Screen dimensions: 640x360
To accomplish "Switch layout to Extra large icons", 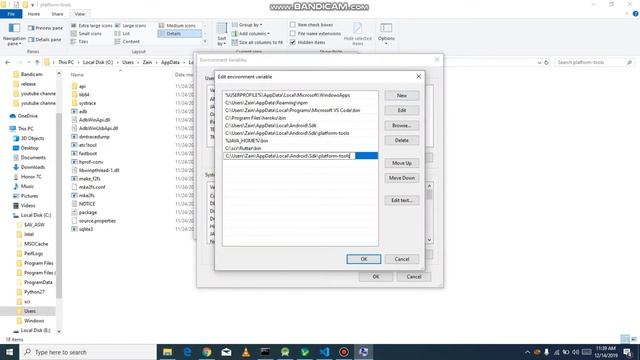I will 91,25.
